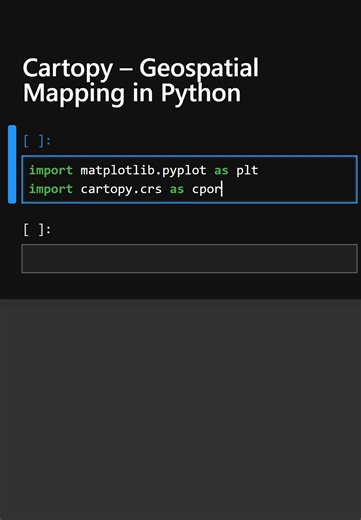
Task: Click the second cell's '[ ]:' execution prompt
Action: (x=37, y=230)
